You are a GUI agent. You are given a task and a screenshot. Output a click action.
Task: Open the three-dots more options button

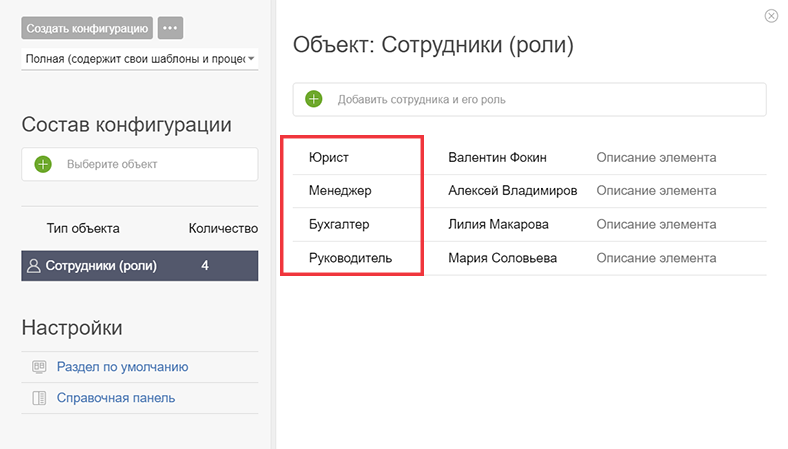click(170, 28)
